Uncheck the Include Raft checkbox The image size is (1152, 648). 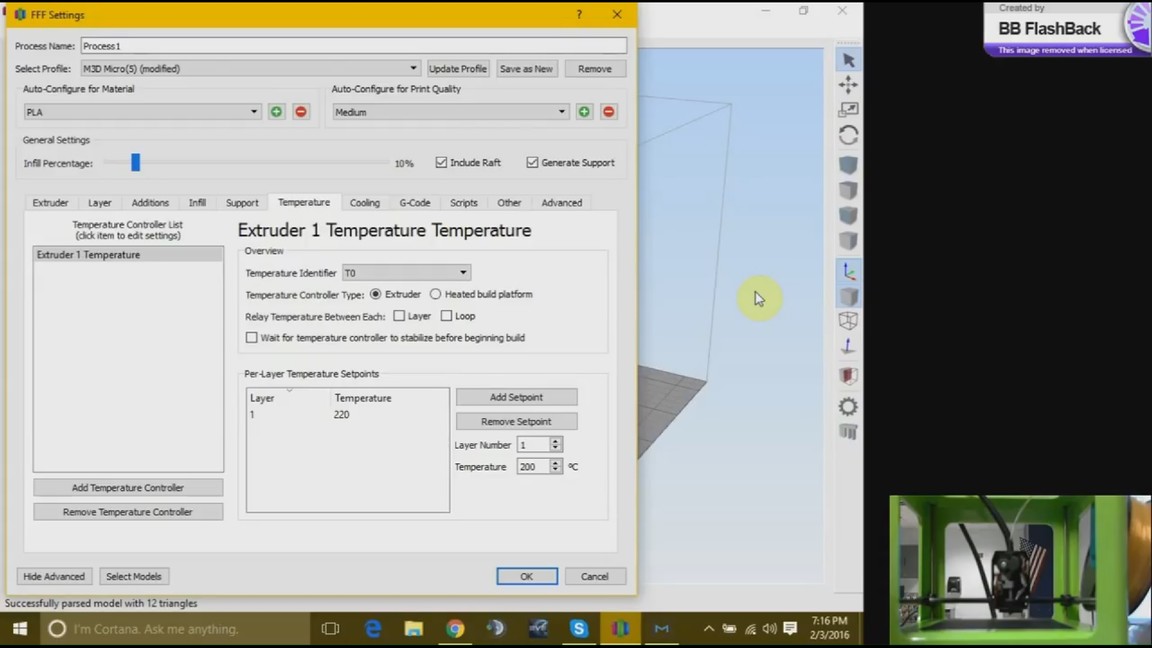coord(441,163)
